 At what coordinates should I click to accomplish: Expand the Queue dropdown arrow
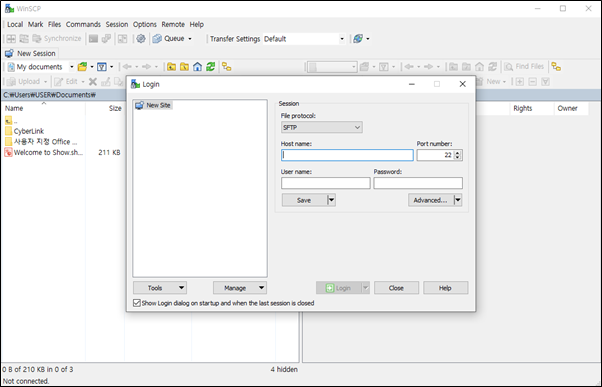(x=190, y=39)
